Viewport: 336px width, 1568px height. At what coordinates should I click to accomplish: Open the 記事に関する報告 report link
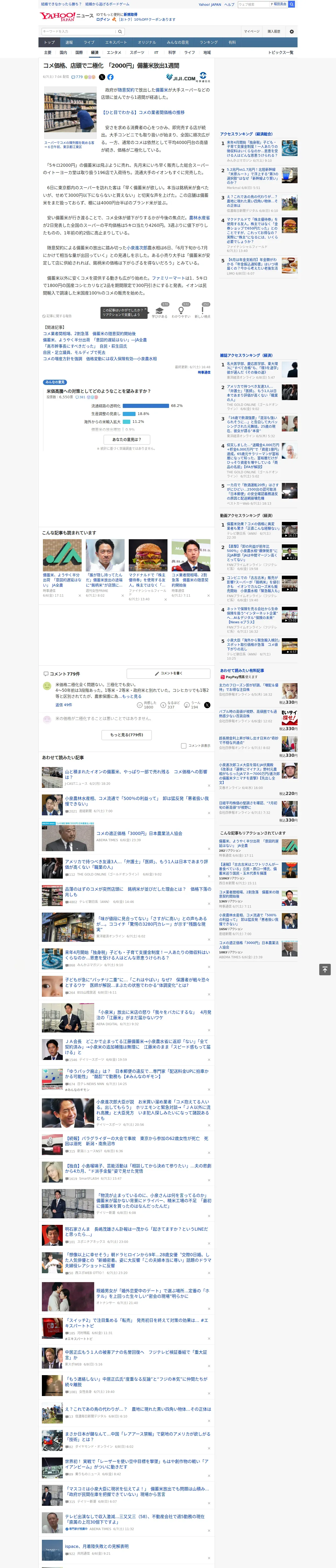click(57, 316)
